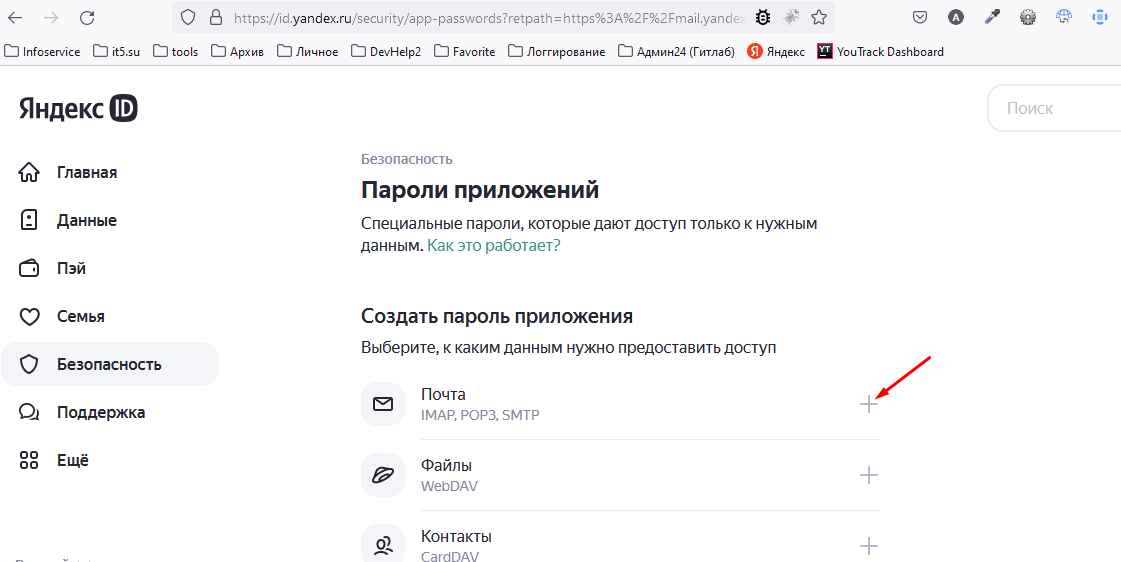Reload the page with the refresh icon
This screenshot has width=1121, height=562.
[87, 17]
